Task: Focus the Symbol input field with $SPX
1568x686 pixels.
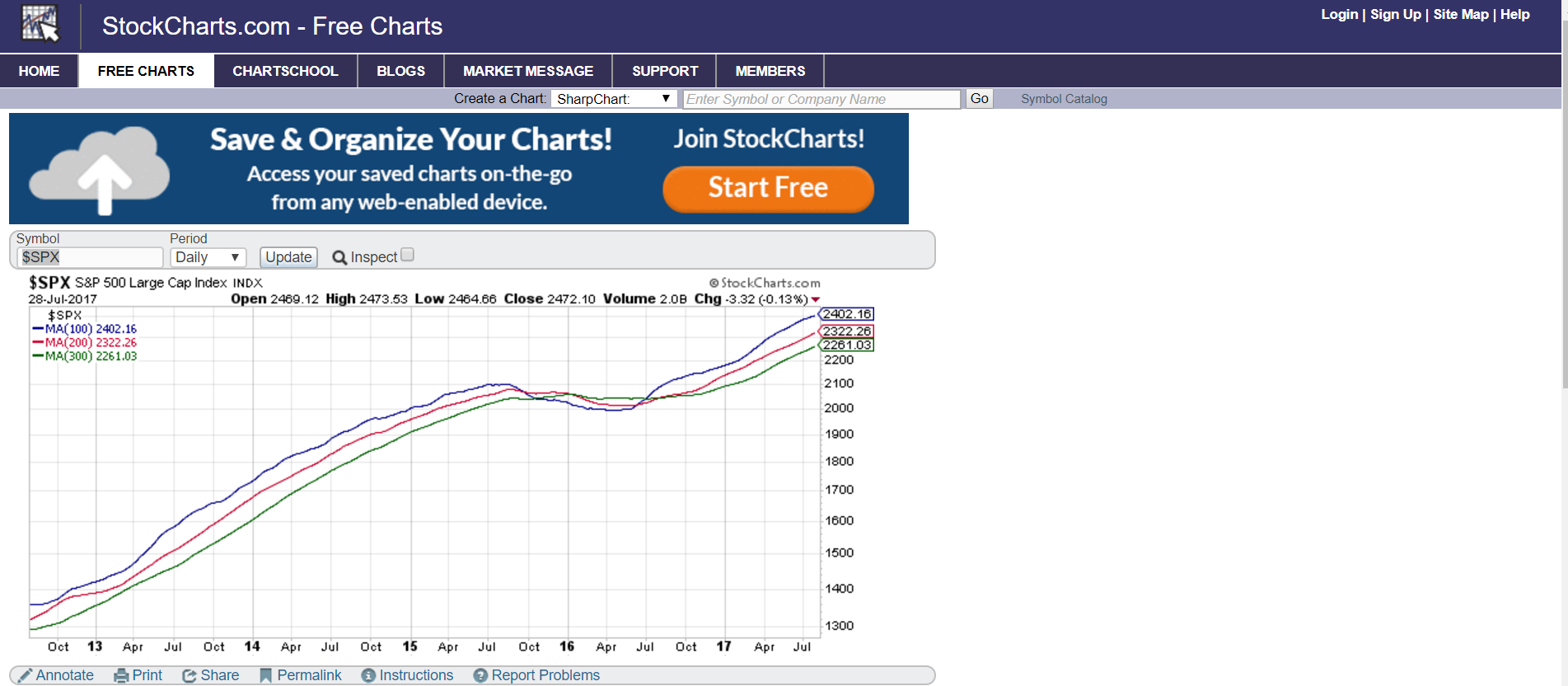Action: [x=90, y=257]
